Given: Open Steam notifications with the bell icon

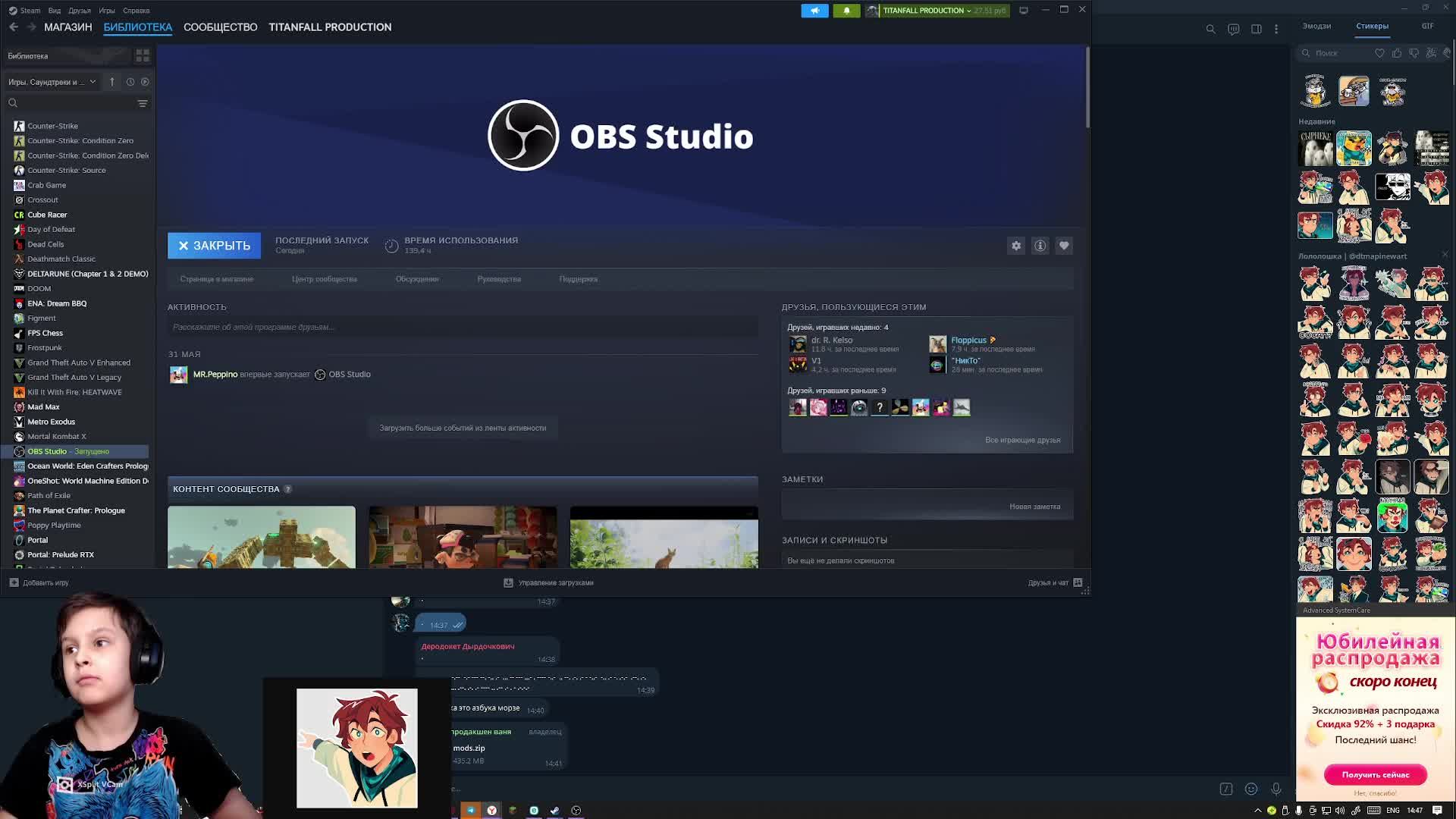Looking at the screenshot, I should [x=846, y=11].
